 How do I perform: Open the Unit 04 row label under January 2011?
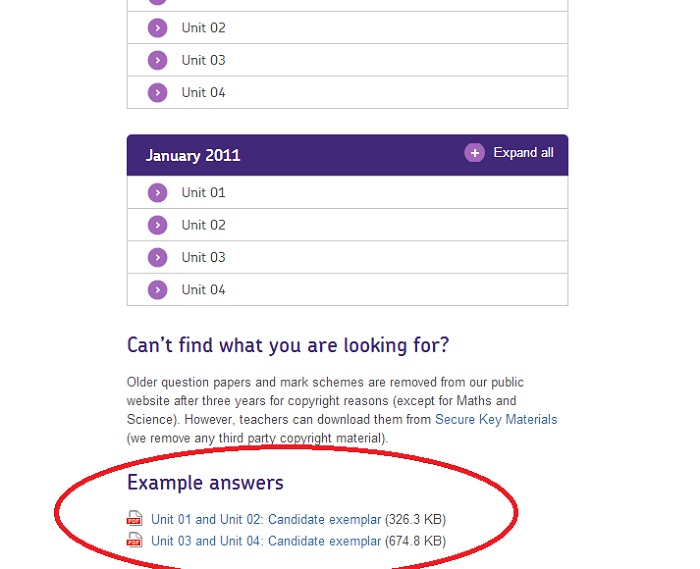tap(203, 290)
